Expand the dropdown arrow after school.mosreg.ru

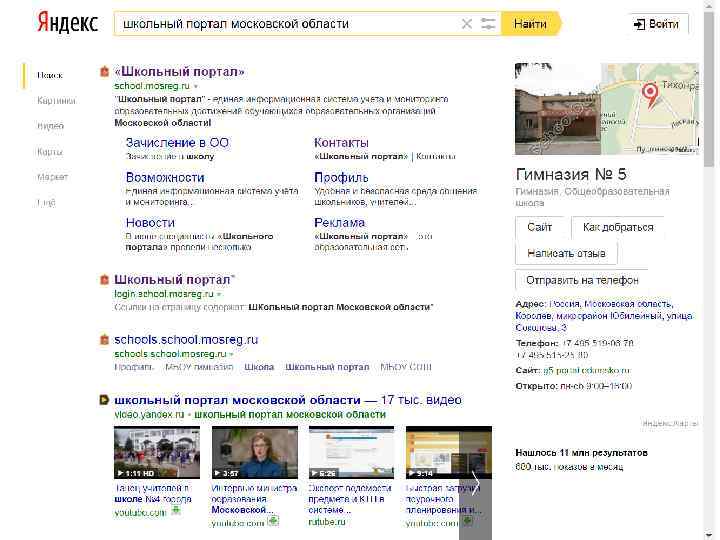tap(196, 86)
